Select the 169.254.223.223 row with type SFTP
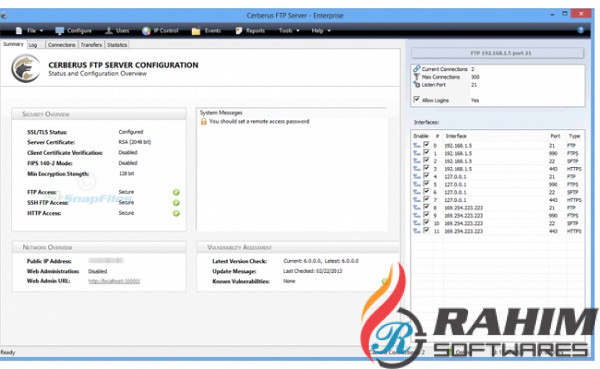The width and height of the screenshot is (600, 369). click(x=497, y=224)
